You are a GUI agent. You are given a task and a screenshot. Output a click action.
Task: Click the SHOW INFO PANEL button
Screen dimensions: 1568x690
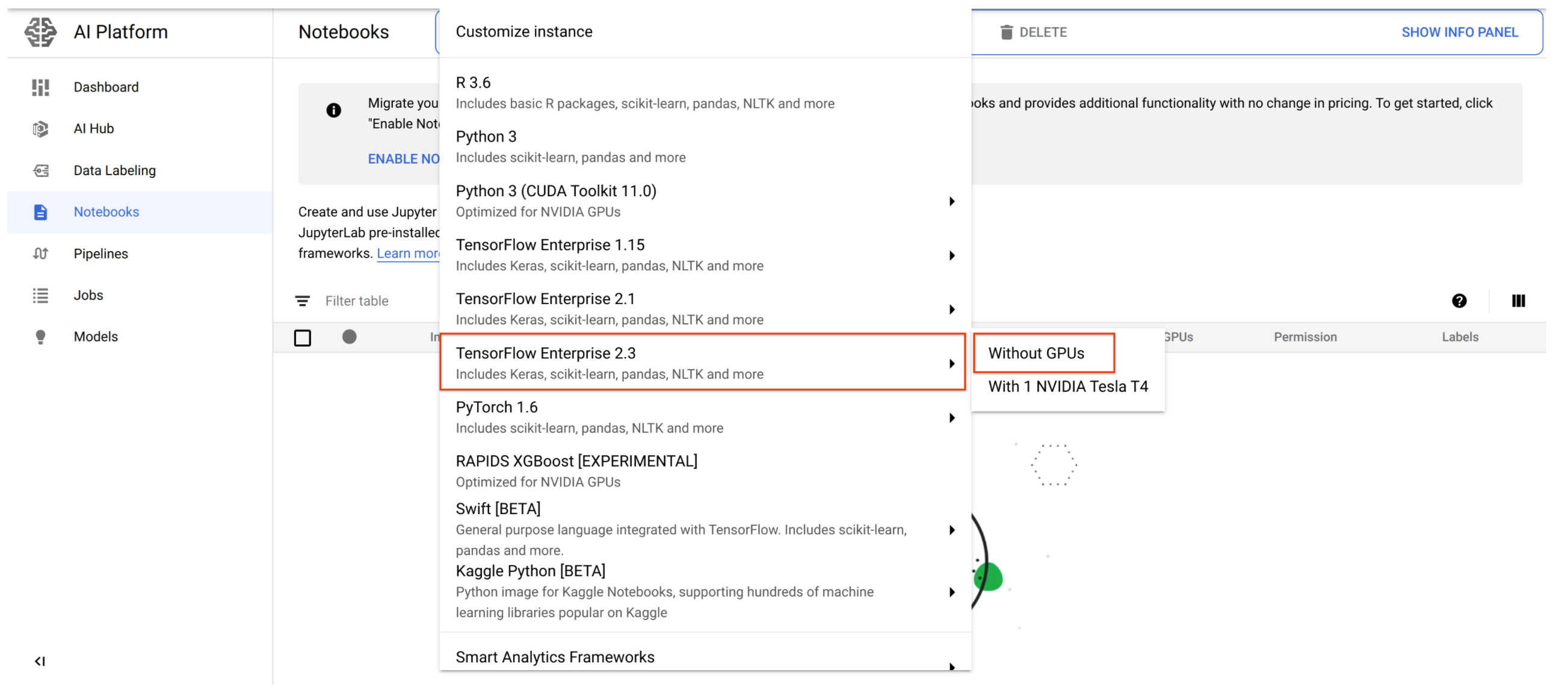(x=1459, y=33)
